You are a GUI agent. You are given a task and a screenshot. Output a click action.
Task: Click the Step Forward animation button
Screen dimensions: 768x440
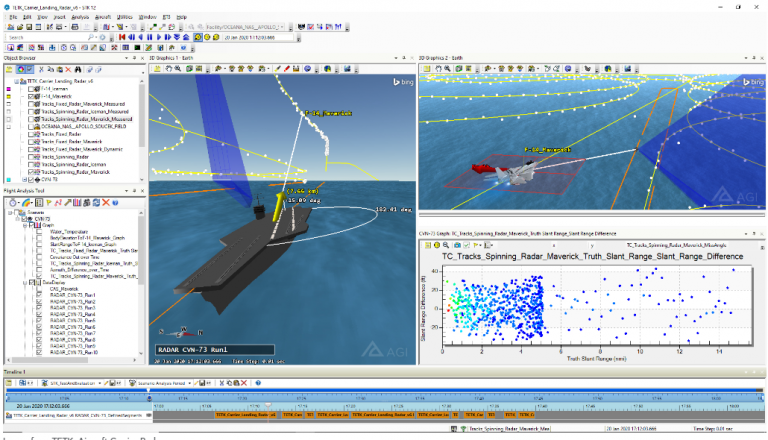(x=168, y=37)
